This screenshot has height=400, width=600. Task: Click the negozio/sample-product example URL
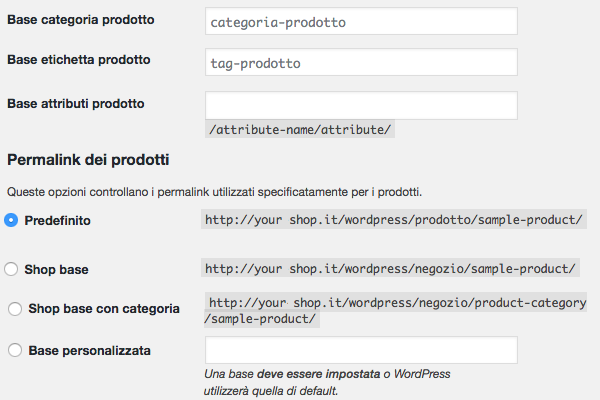tap(390, 268)
